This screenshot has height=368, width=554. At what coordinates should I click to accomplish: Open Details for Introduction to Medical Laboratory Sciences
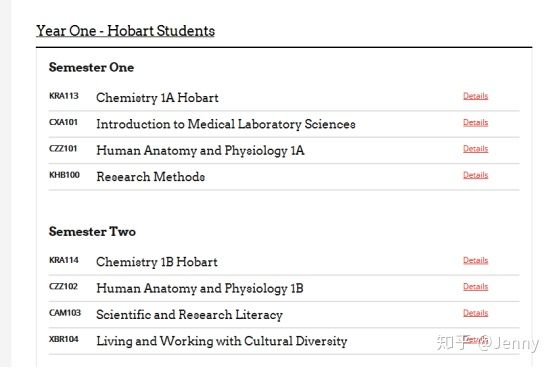[475, 122]
